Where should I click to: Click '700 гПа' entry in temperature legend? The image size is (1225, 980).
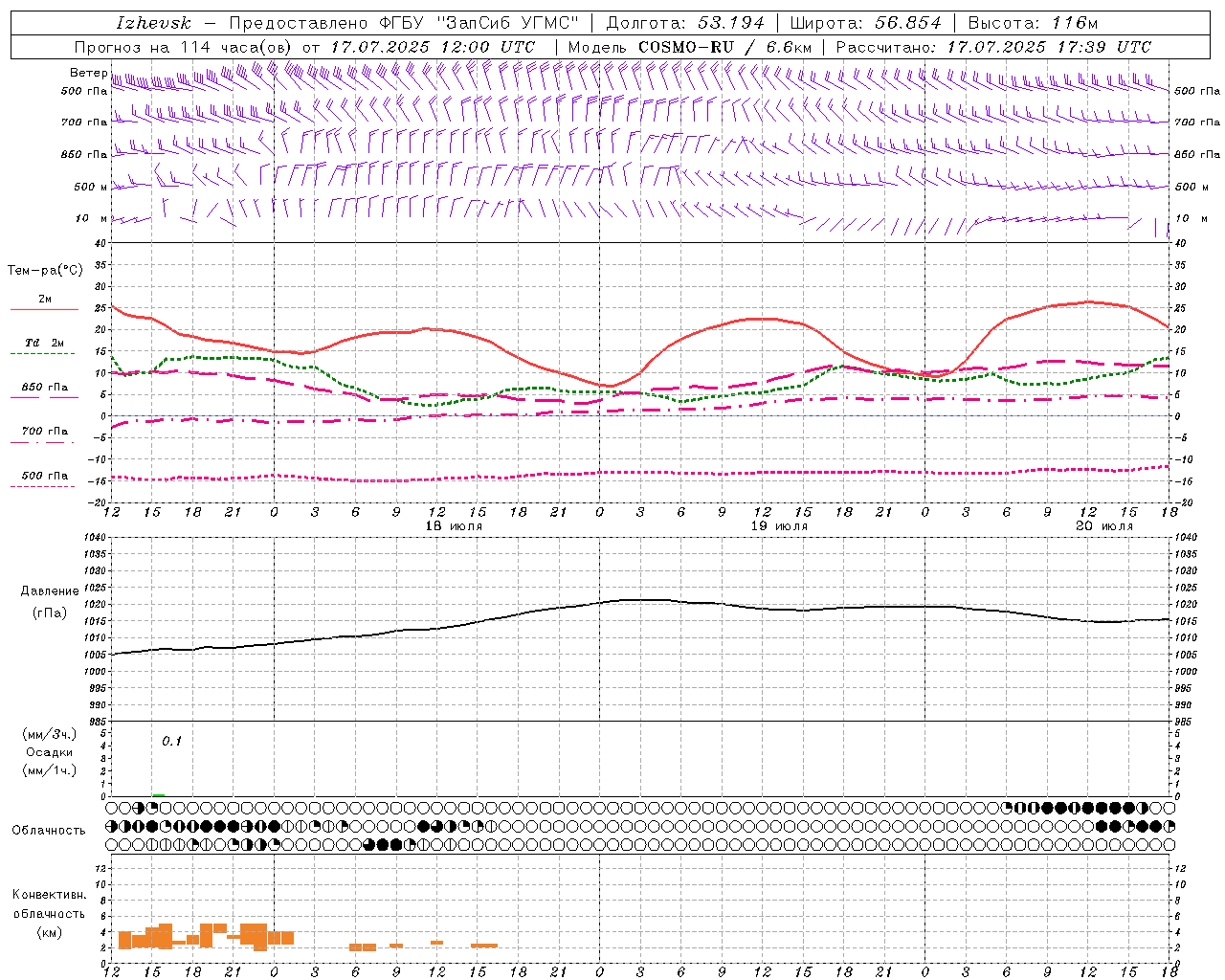[44, 432]
